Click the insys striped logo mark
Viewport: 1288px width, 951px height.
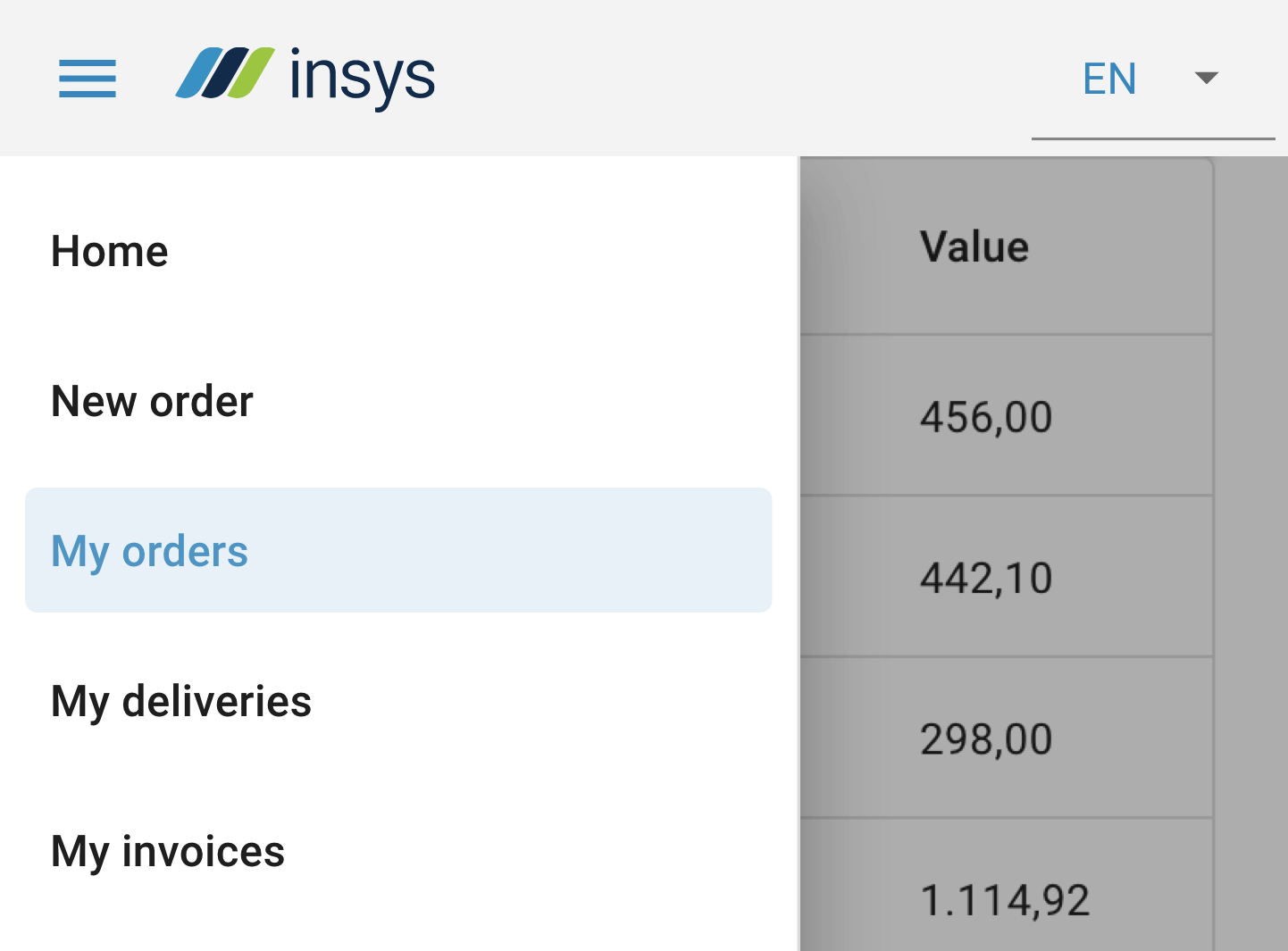coord(225,73)
